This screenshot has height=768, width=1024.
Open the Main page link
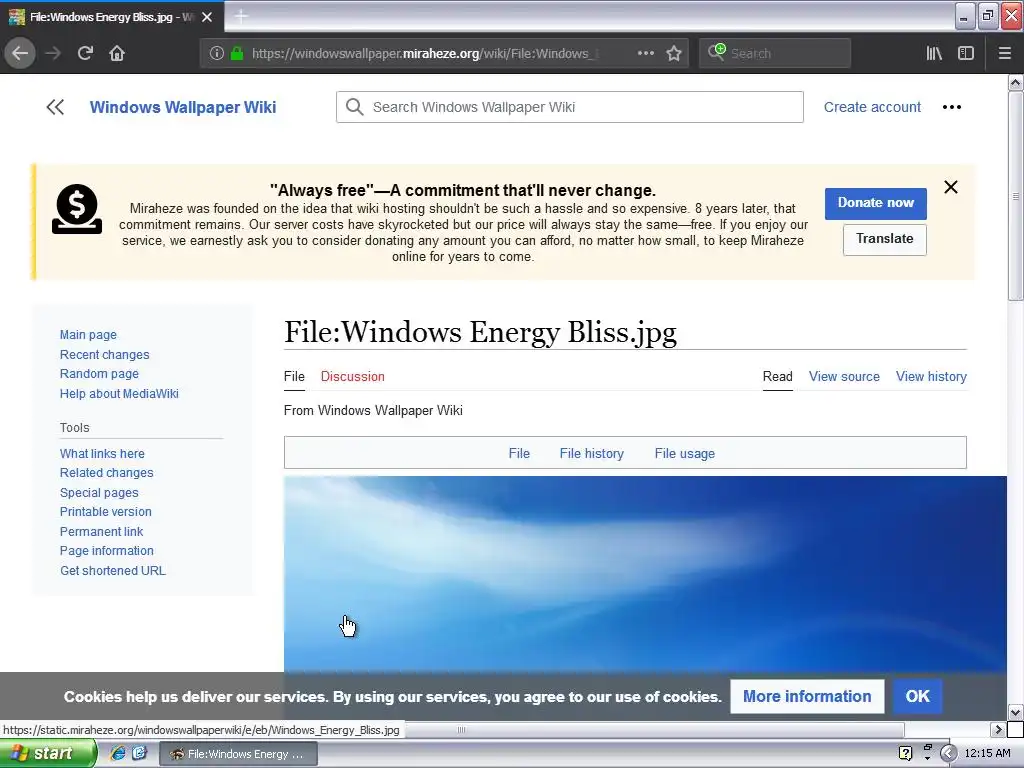88,334
